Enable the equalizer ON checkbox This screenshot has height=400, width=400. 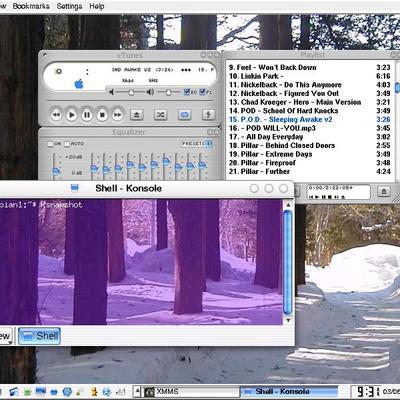click(50, 144)
